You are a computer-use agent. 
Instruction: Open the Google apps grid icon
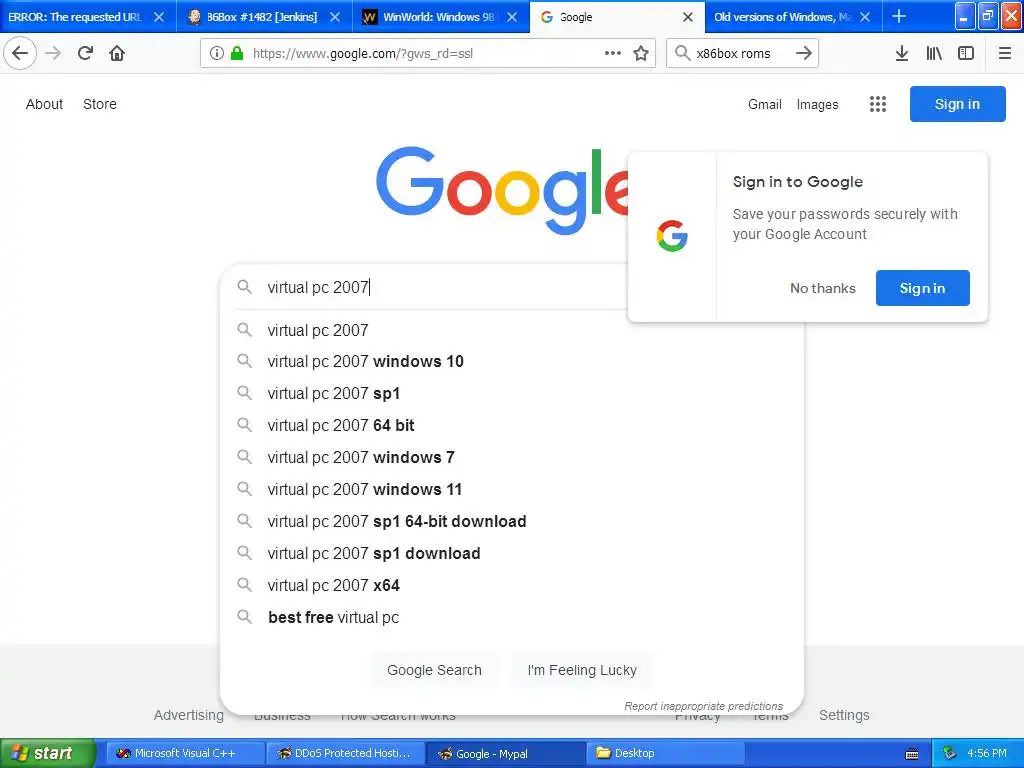(878, 104)
